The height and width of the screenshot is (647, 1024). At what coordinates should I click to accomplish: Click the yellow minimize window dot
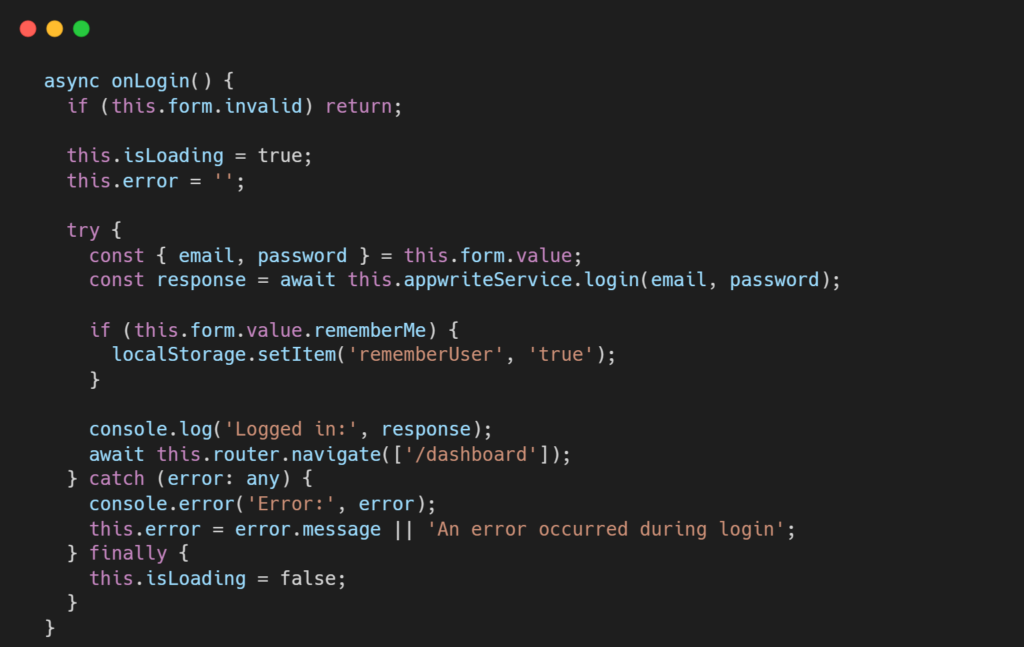(x=55, y=29)
